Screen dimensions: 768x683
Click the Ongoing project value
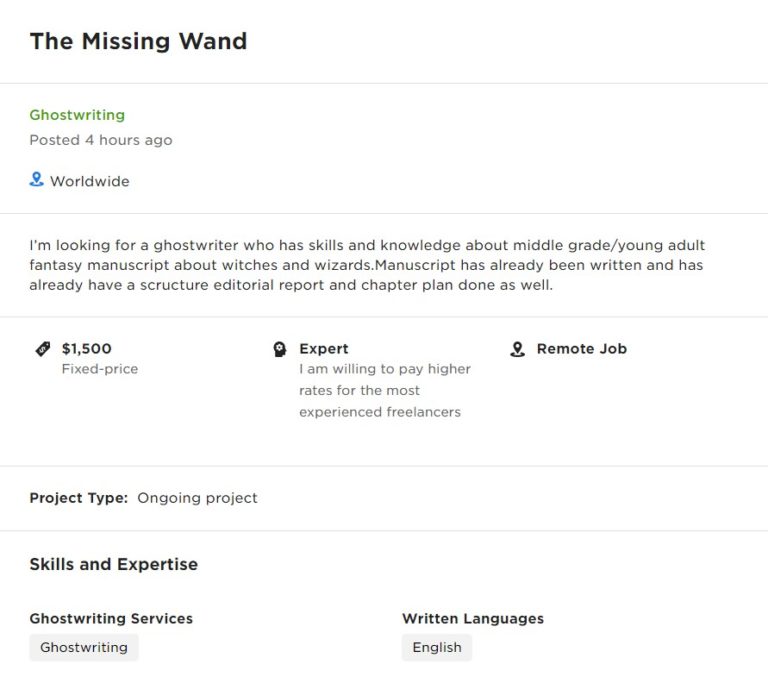197,498
